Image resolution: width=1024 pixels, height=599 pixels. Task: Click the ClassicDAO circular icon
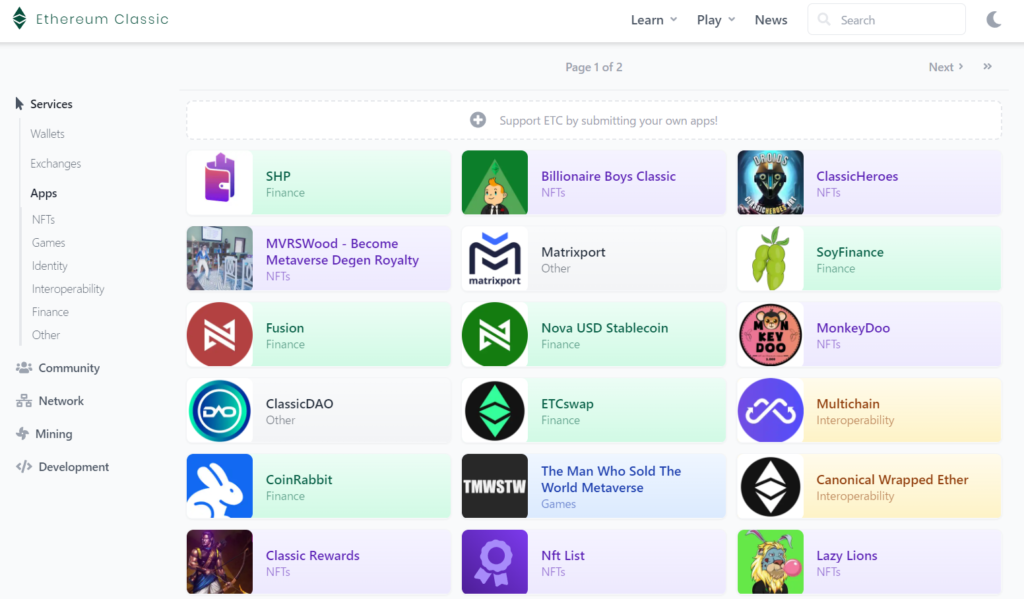pos(220,411)
